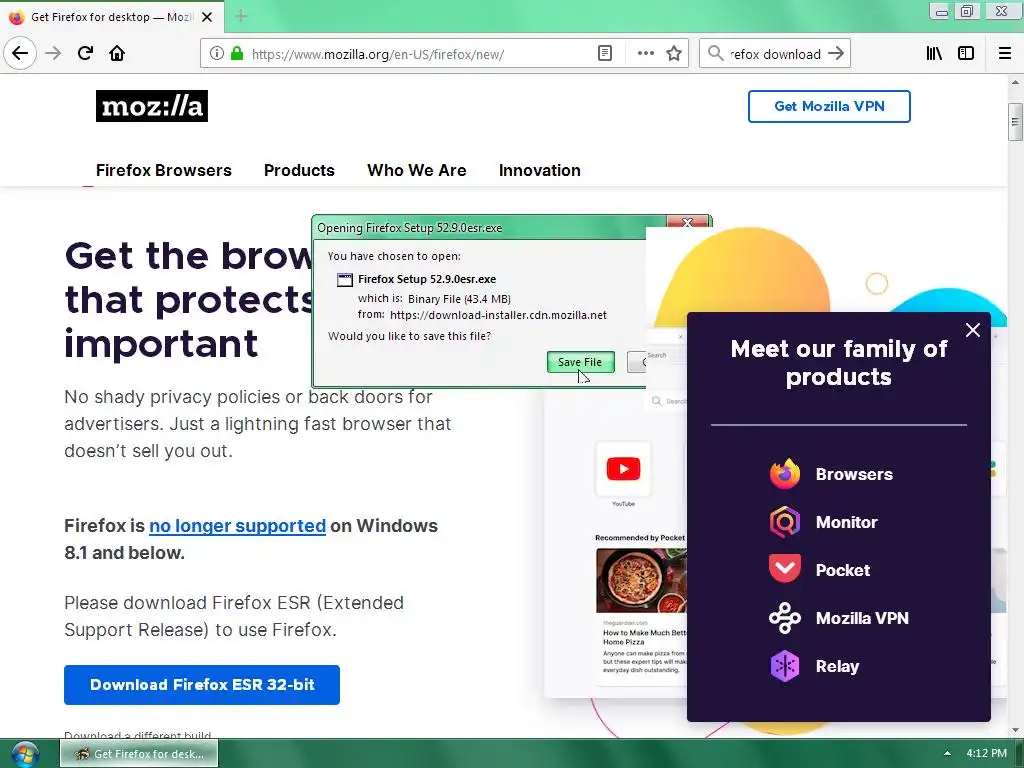Follow the no longer supported link
Screen dimensions: 1024x768
click(237, 526)
